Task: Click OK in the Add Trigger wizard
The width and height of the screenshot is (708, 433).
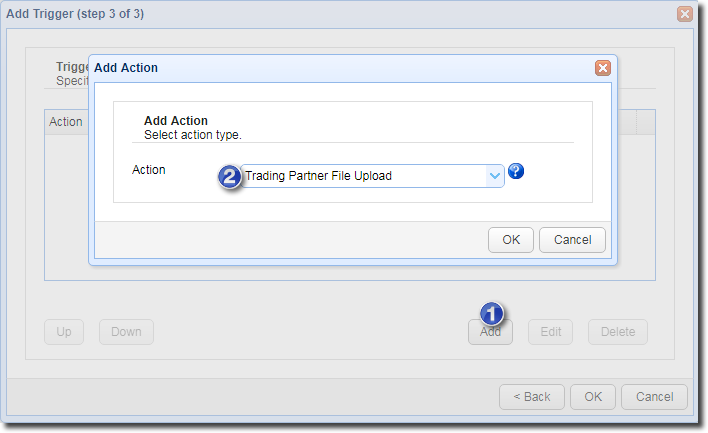Action: 593,397
